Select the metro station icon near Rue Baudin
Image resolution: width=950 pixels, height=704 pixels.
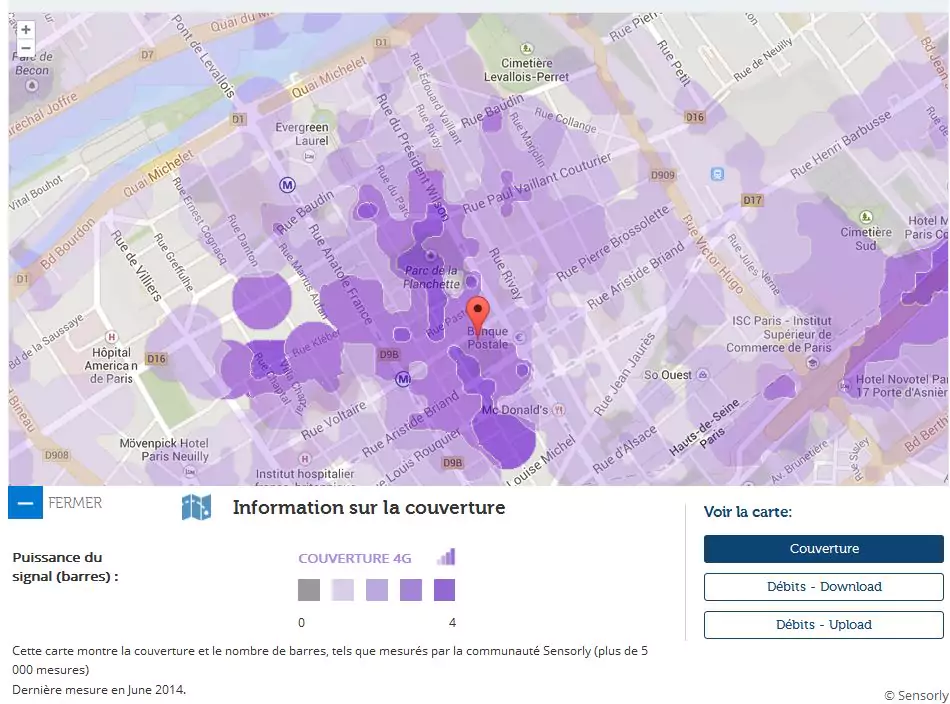(288, 185)
